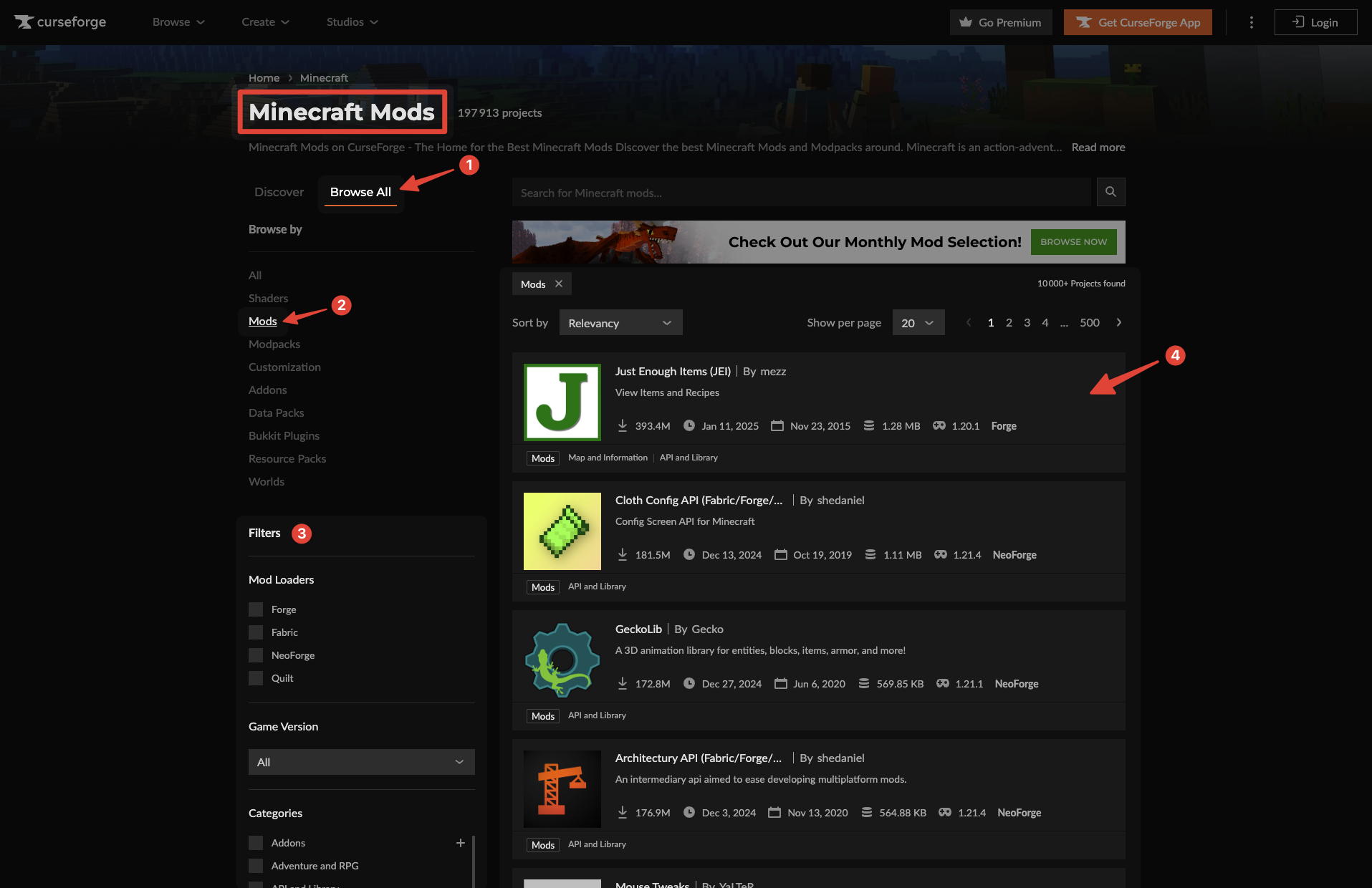Open shedaniel author on Architectury API
1372x888 pixels.
[840, 758]
